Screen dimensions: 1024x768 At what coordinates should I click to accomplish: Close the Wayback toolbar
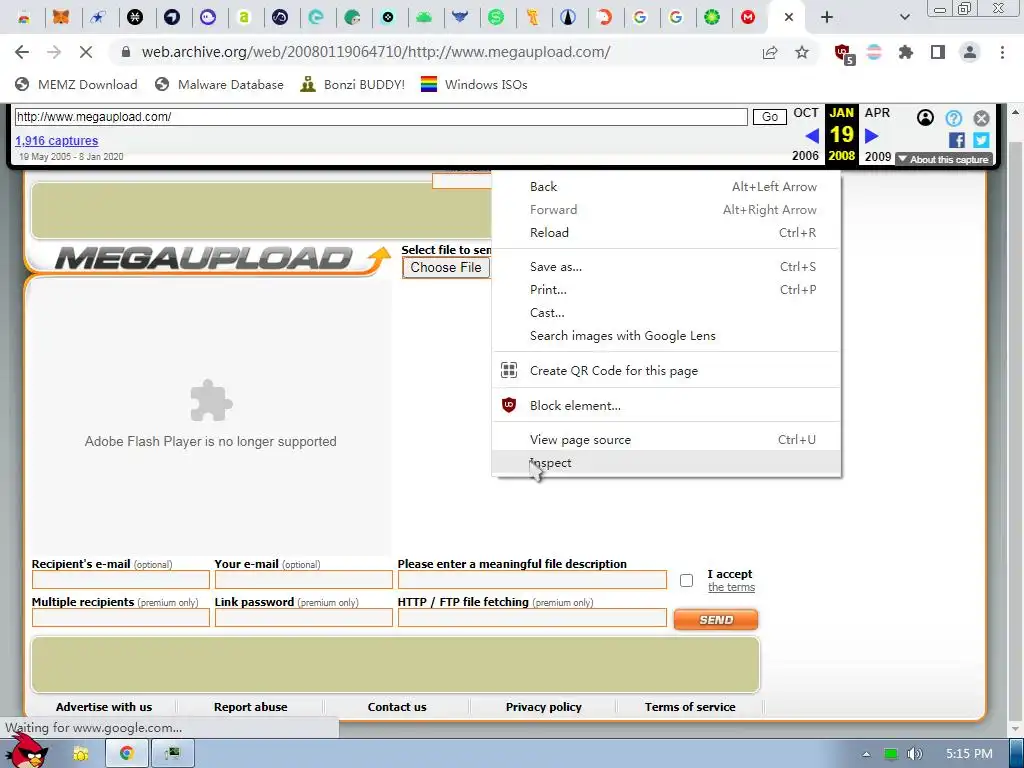[981, 118]
